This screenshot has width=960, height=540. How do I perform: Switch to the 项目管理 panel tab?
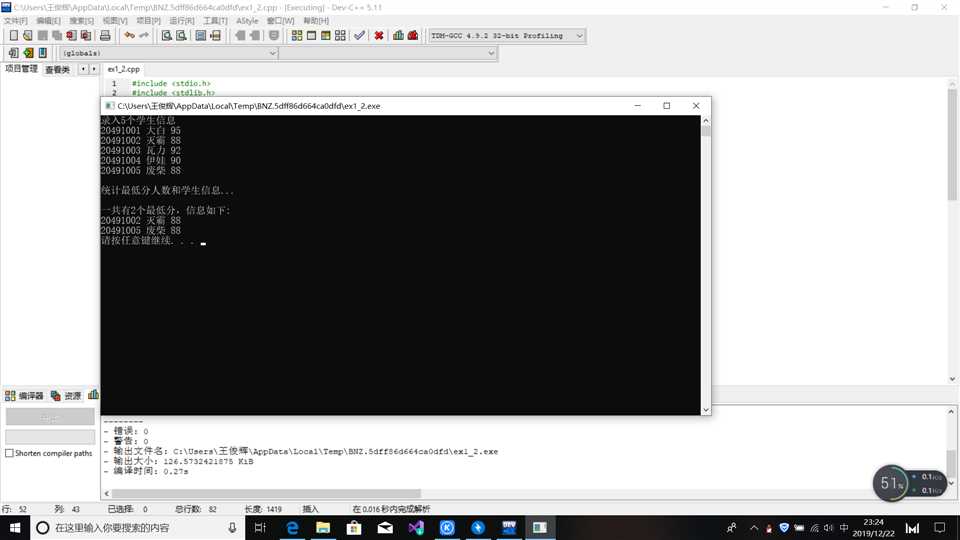pos(21,69)
